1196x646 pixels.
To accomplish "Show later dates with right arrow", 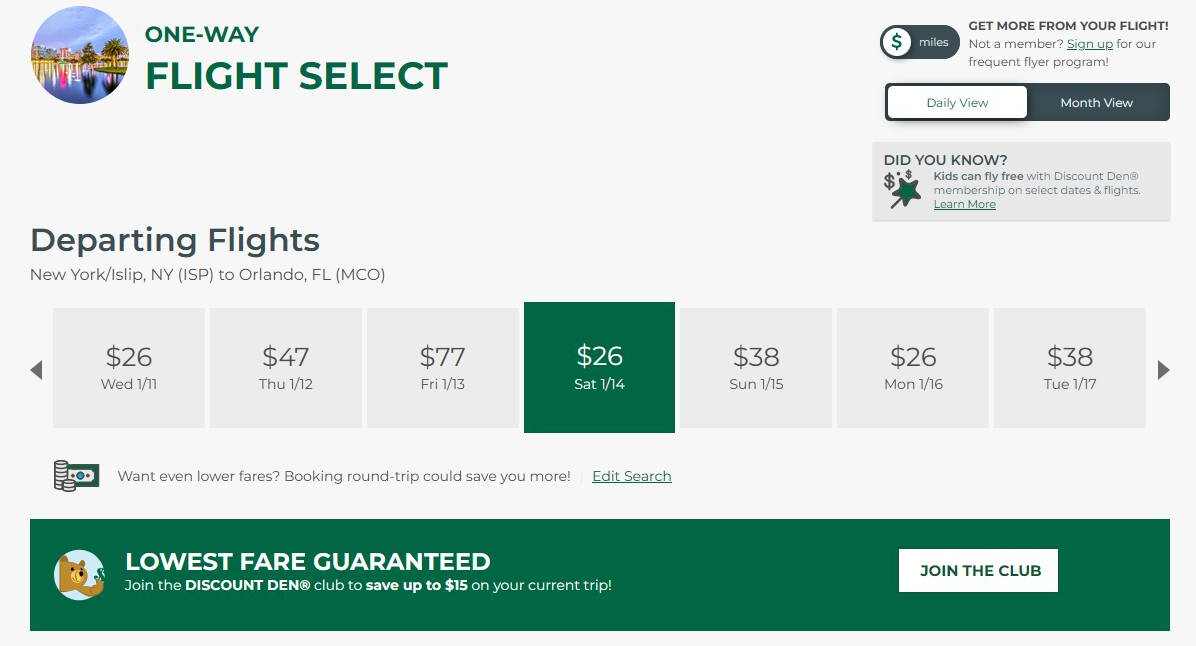I will pos(1163,370).
